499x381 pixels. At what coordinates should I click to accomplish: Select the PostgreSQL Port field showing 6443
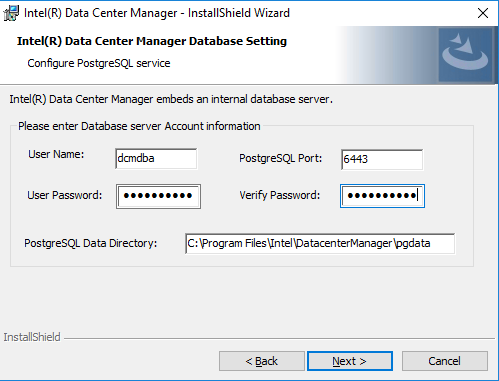pos(382,159)
